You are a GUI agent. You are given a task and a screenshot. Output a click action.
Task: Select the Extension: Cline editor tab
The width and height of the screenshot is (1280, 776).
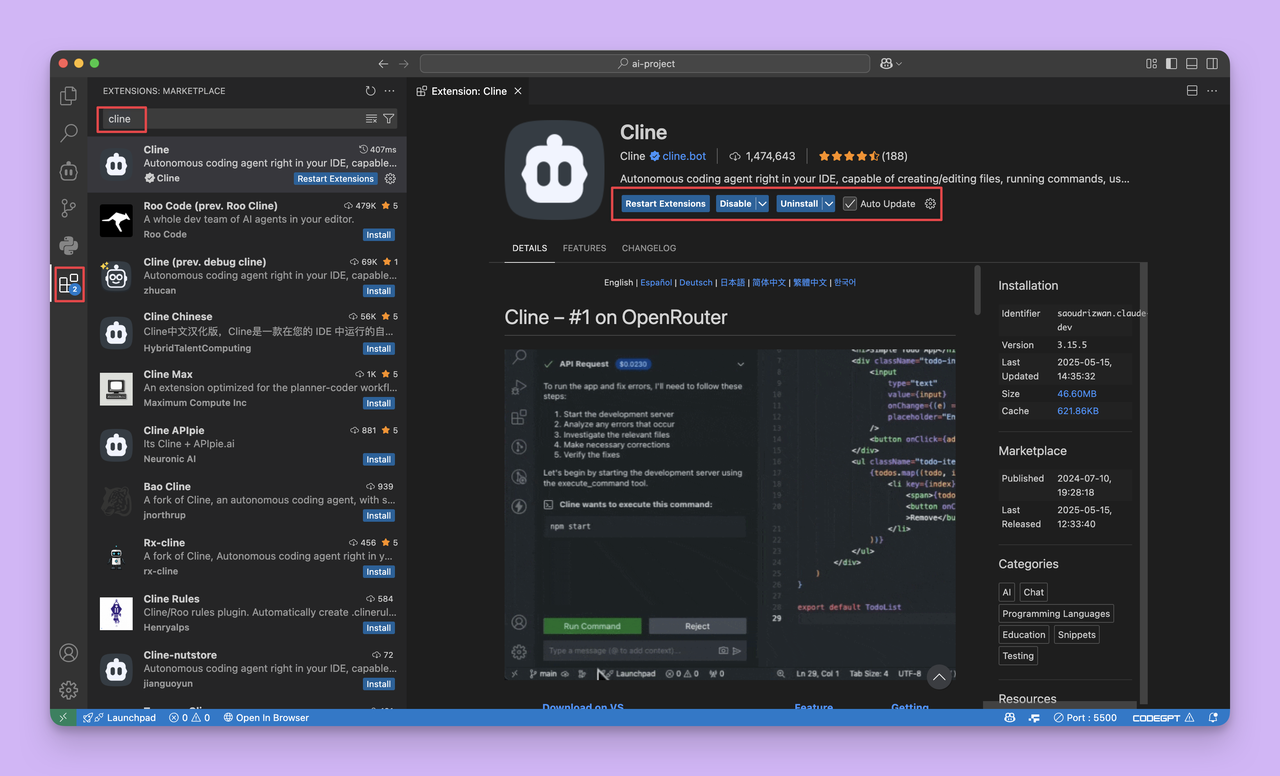[x=468, y=91]
